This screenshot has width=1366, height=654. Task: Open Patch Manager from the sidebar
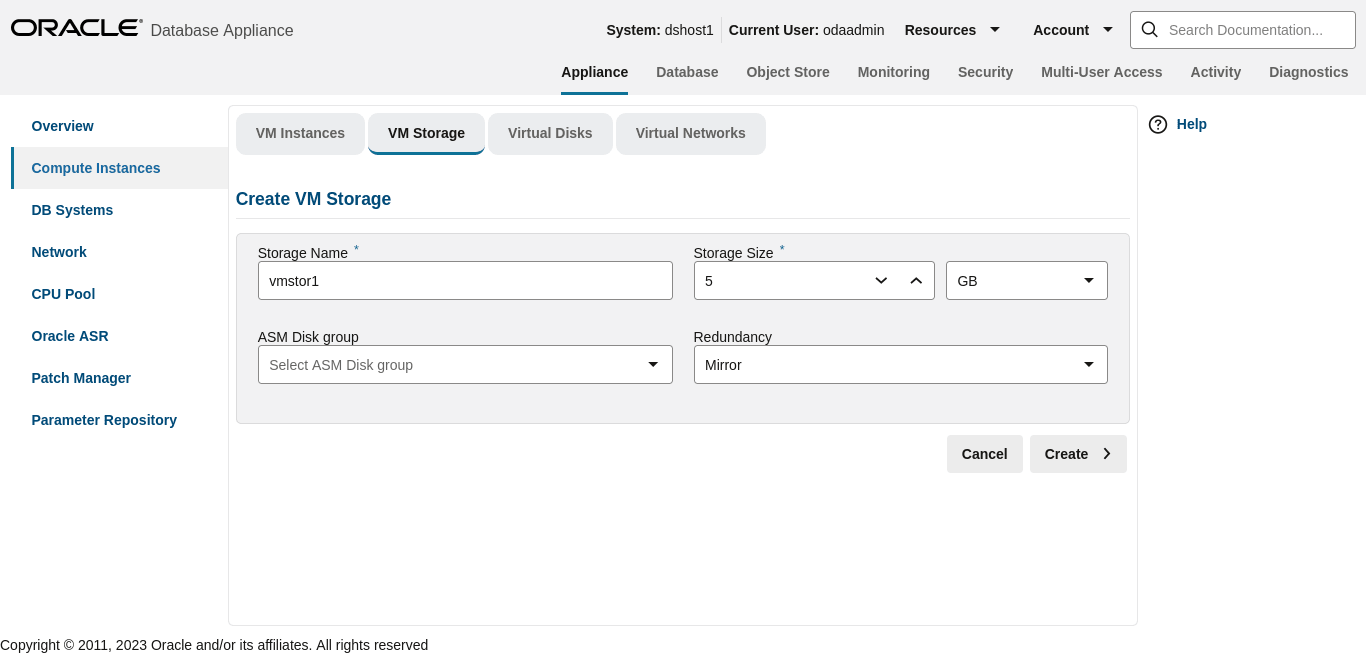(81, 377)
